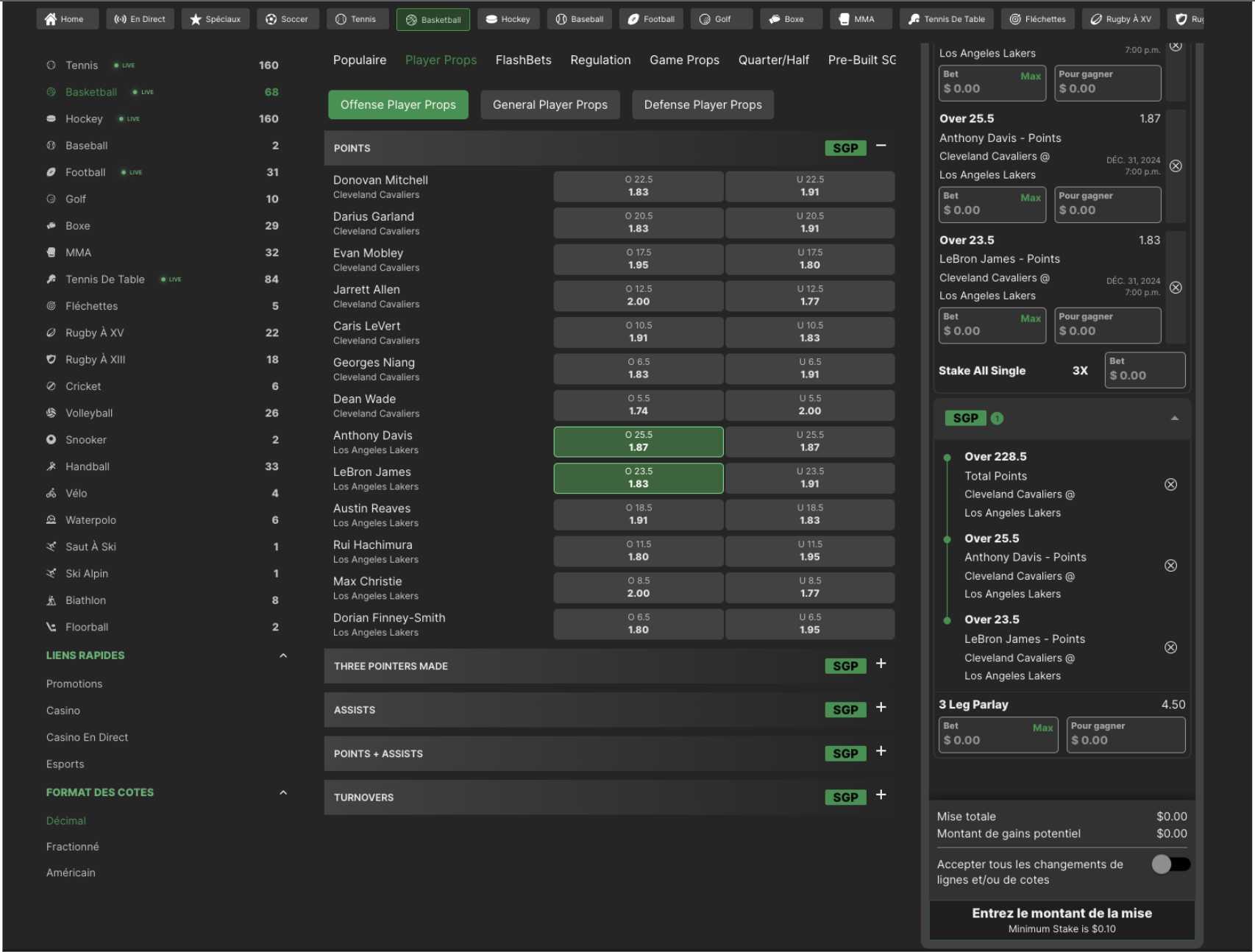Expand the Three Pointers Made section
This screenshot has height=952, width=1255.
[881, 664]
